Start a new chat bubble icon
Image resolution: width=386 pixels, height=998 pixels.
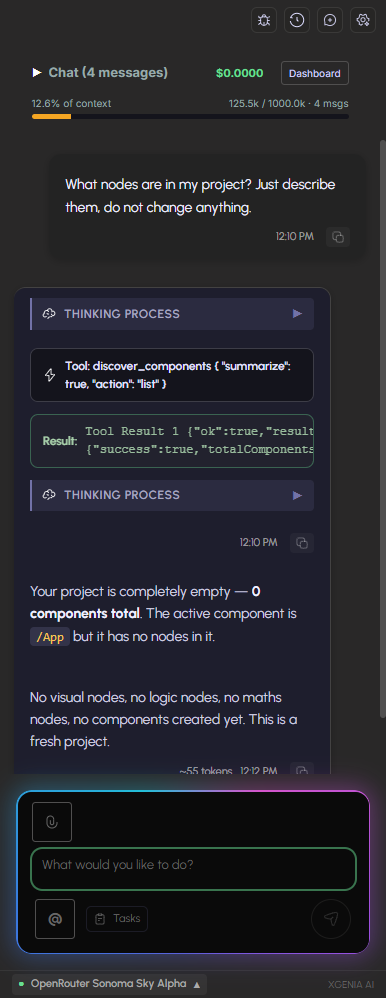(x=330, y=20)
